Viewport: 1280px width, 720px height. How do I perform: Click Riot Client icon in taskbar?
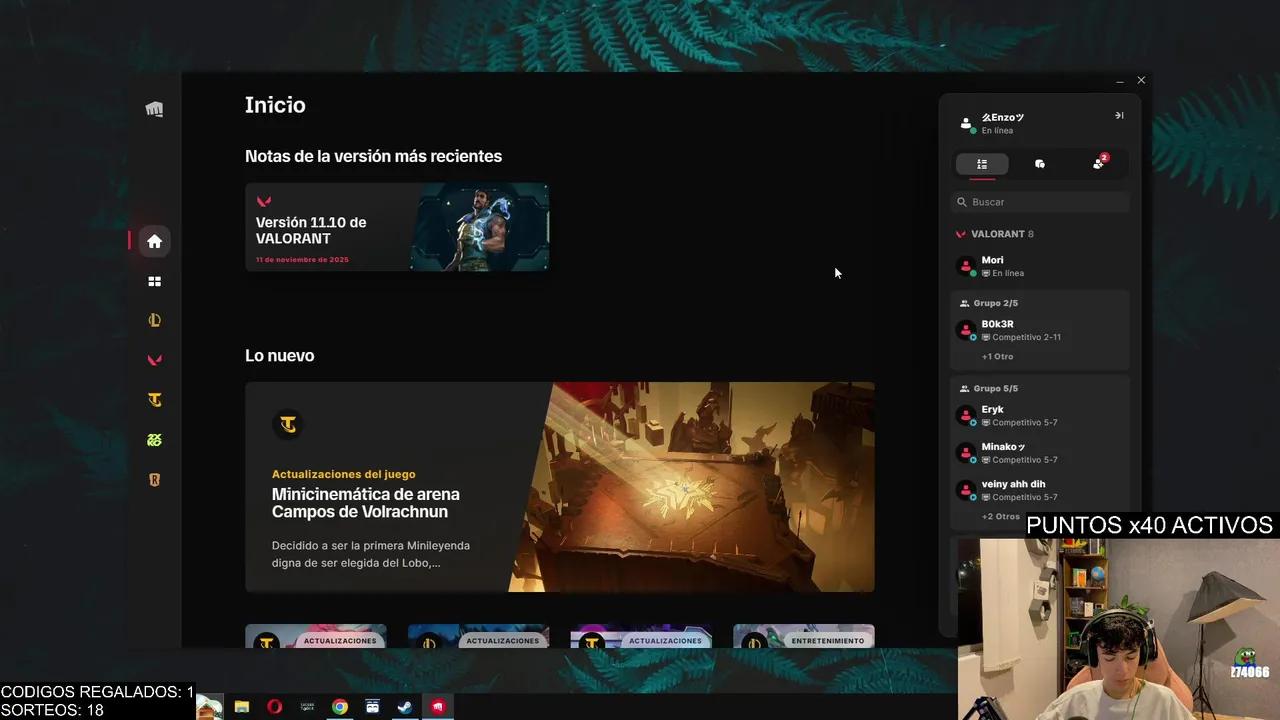click(438, 707)
